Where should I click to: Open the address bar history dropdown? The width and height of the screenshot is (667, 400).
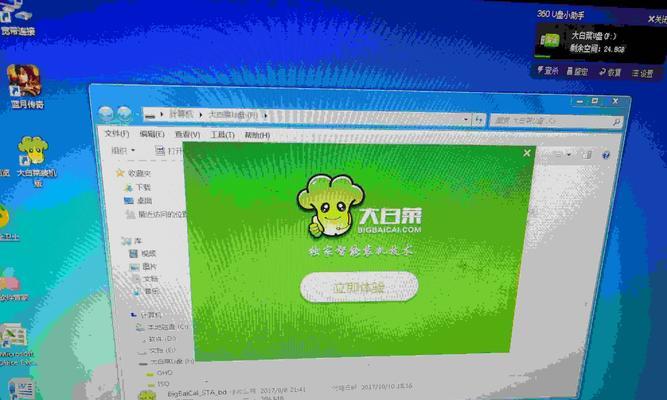[466, 120]
